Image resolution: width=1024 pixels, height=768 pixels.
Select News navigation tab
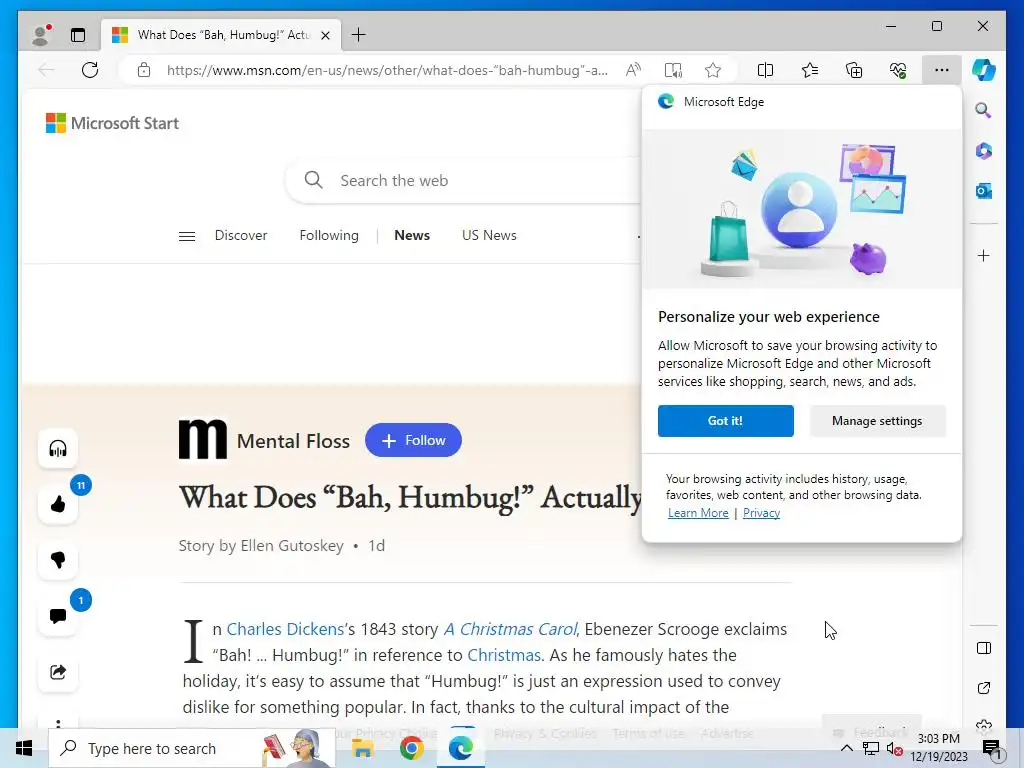coord(412,235)
